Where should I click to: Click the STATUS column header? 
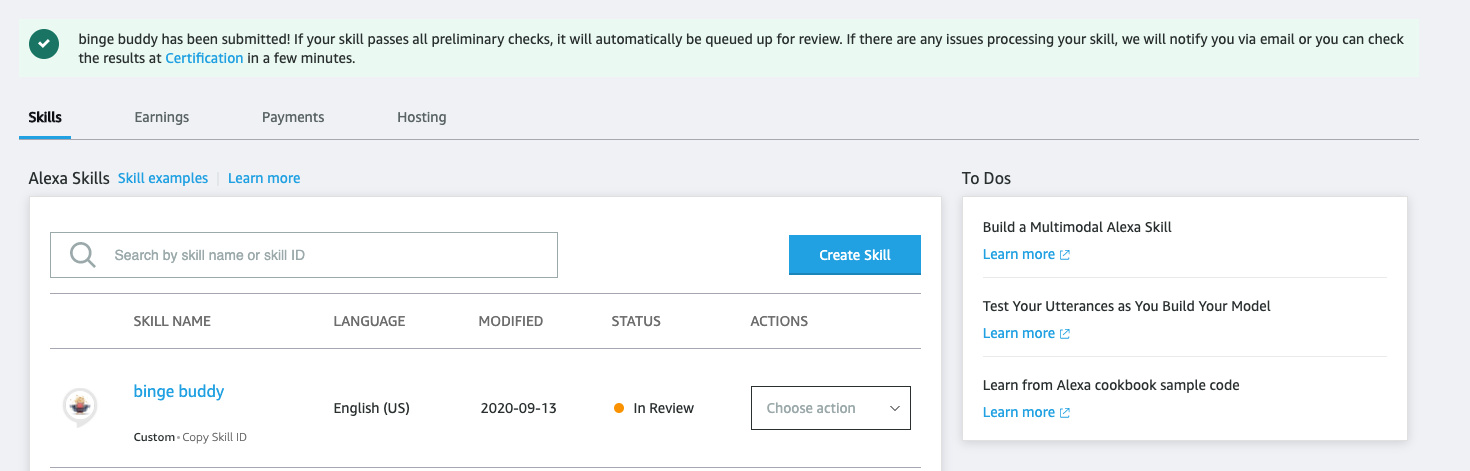tap(636, 321)
